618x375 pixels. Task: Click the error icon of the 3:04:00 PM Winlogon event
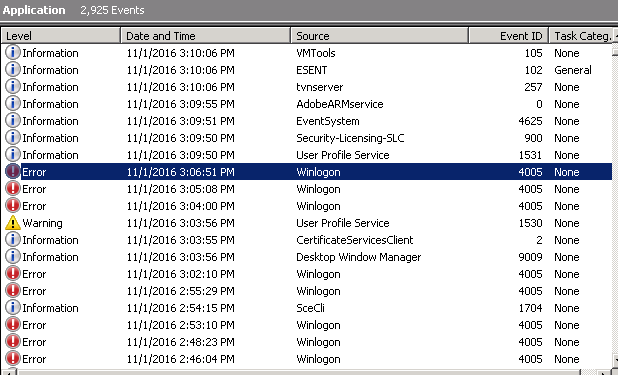pyautogui.click(x=13, y=205)
